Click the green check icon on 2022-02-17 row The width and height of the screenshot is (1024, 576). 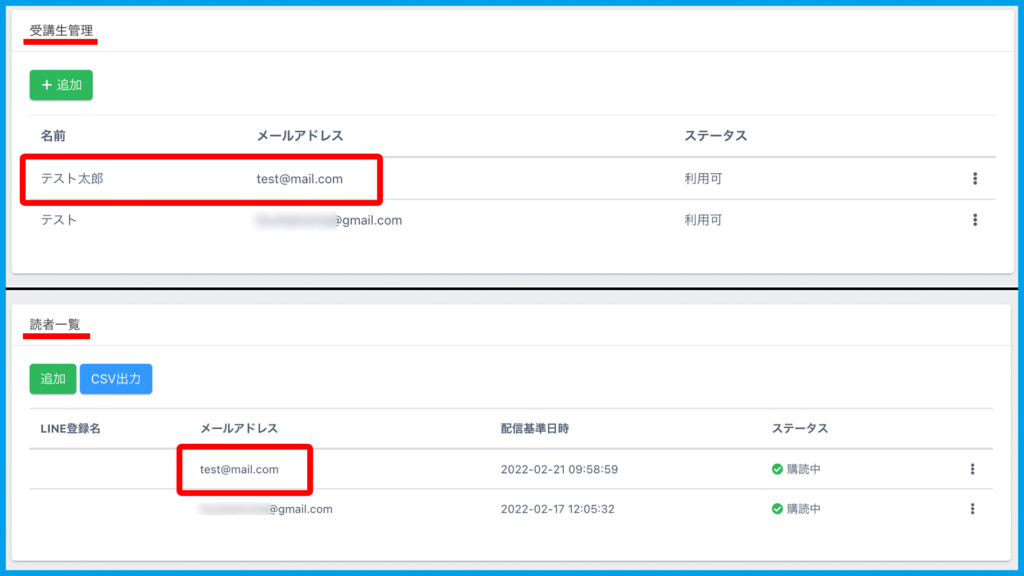[777, 509]
